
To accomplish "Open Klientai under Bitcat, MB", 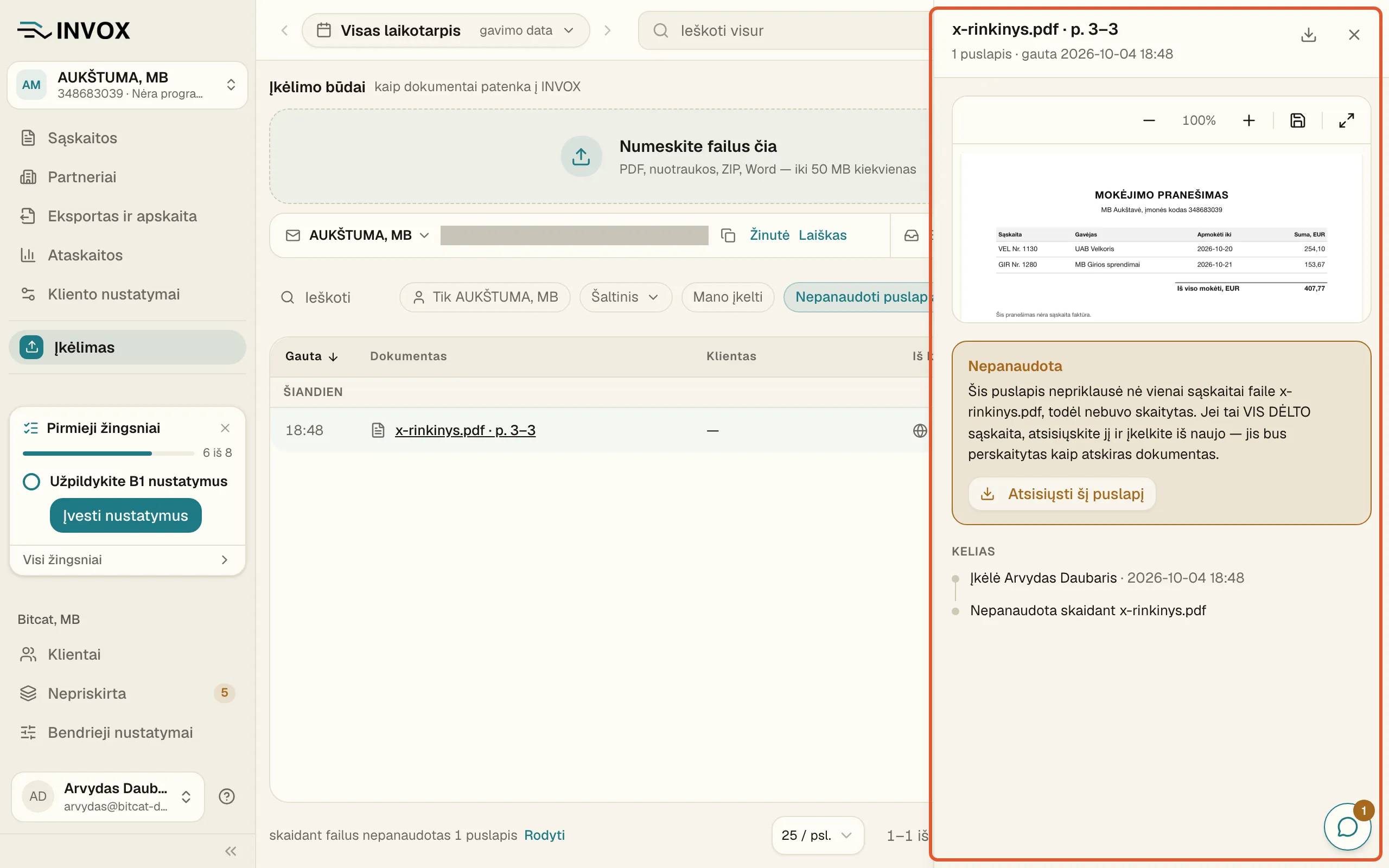I will coord(128,654).
